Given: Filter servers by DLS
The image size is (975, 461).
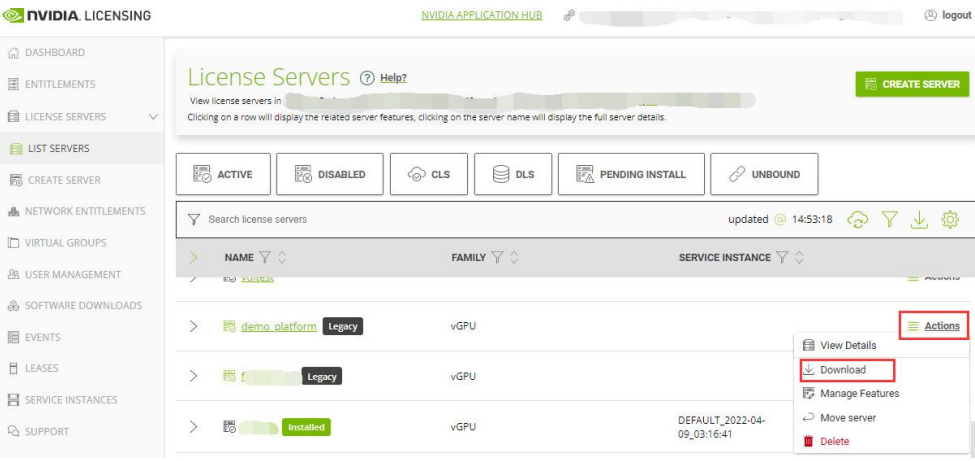Looking at the screenshot, I should [x=513, y=174].
